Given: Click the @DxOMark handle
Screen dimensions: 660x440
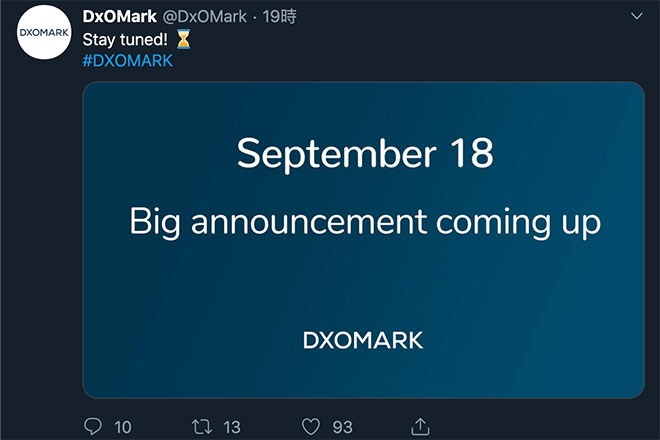Looking at the screenshot, I should pos(205,17).
